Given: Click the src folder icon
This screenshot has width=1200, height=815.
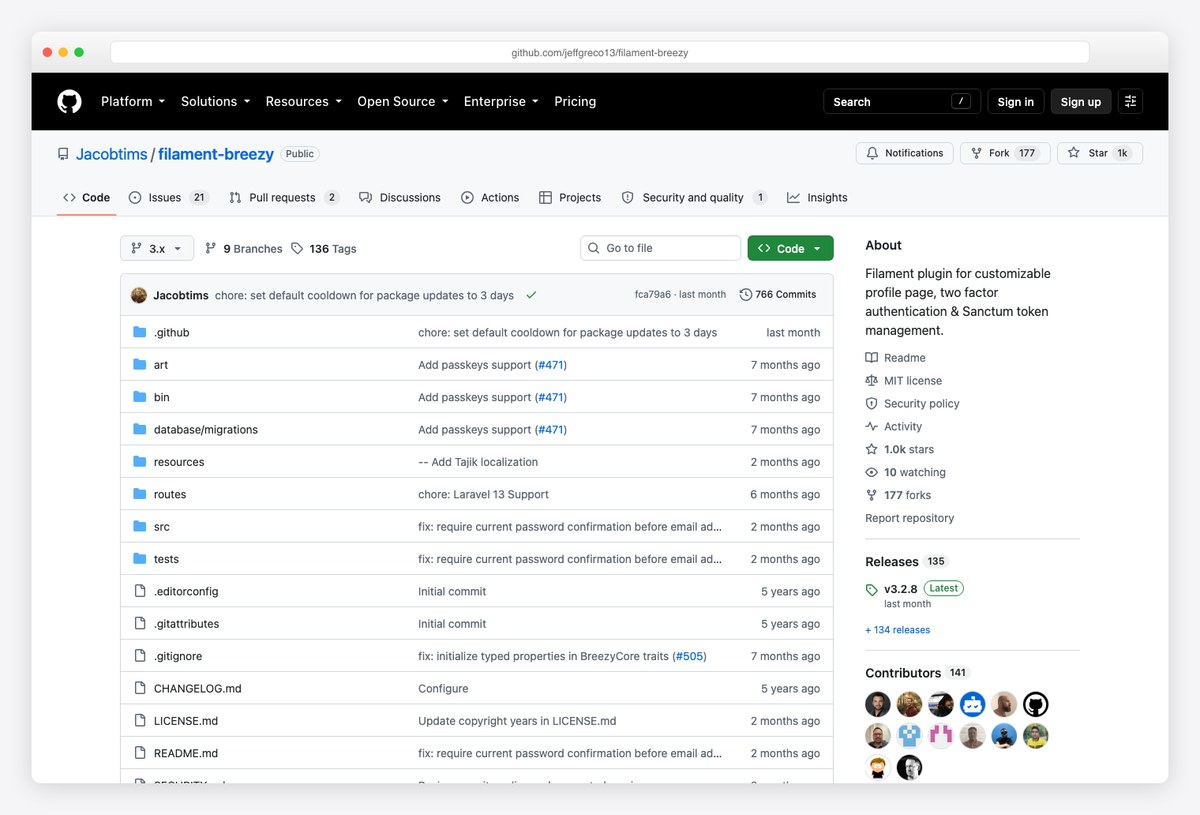Looking at the screenshot, I should point(140,526).
